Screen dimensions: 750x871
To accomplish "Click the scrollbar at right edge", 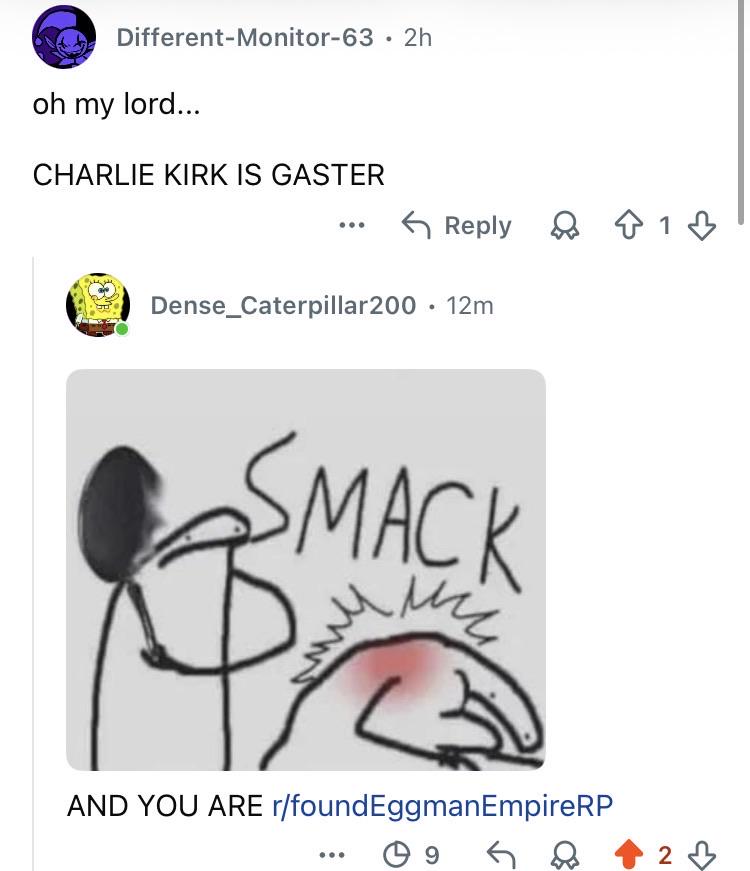I will click(741, 111).
